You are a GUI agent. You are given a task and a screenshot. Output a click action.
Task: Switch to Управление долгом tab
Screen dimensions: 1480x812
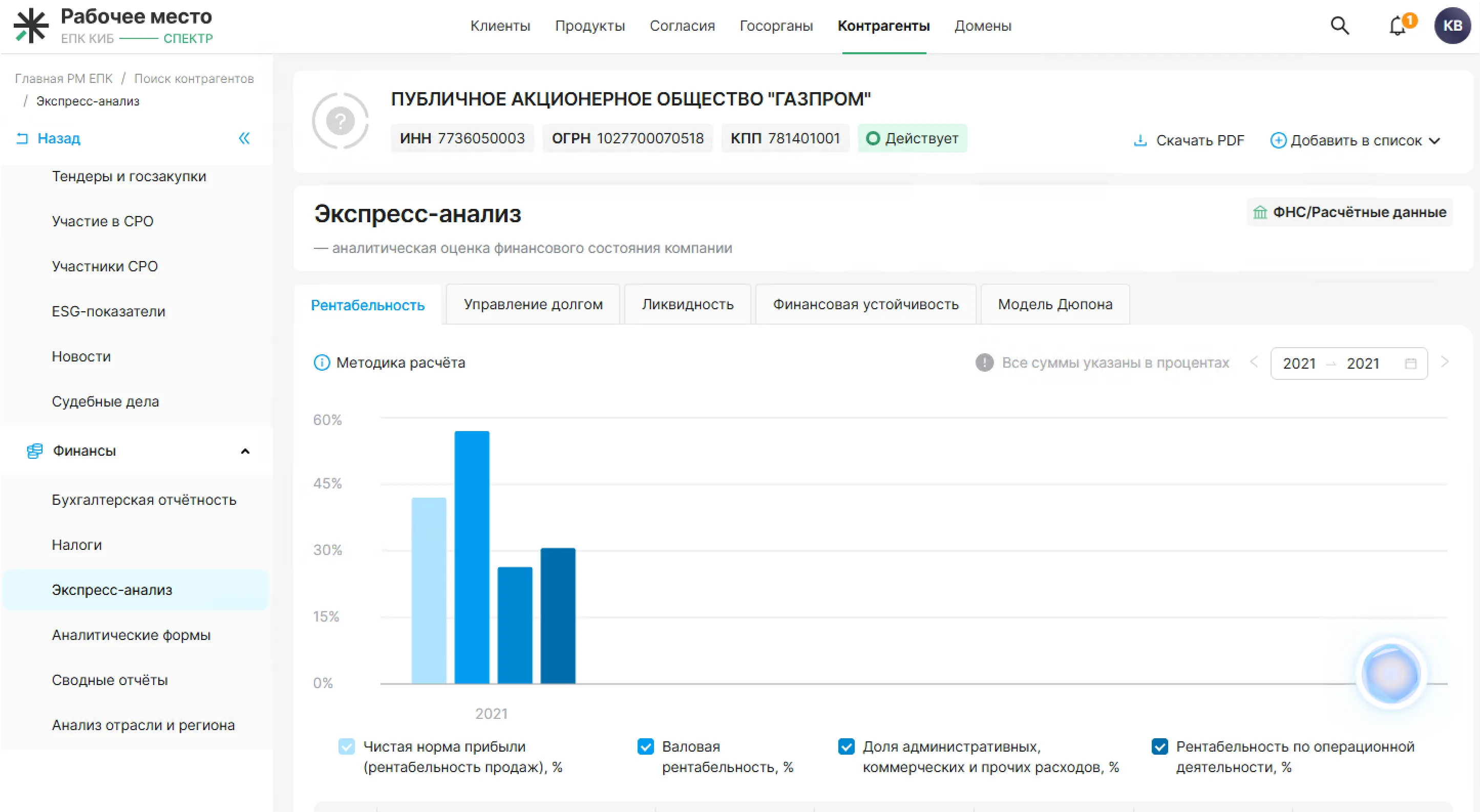pos(533,304)
